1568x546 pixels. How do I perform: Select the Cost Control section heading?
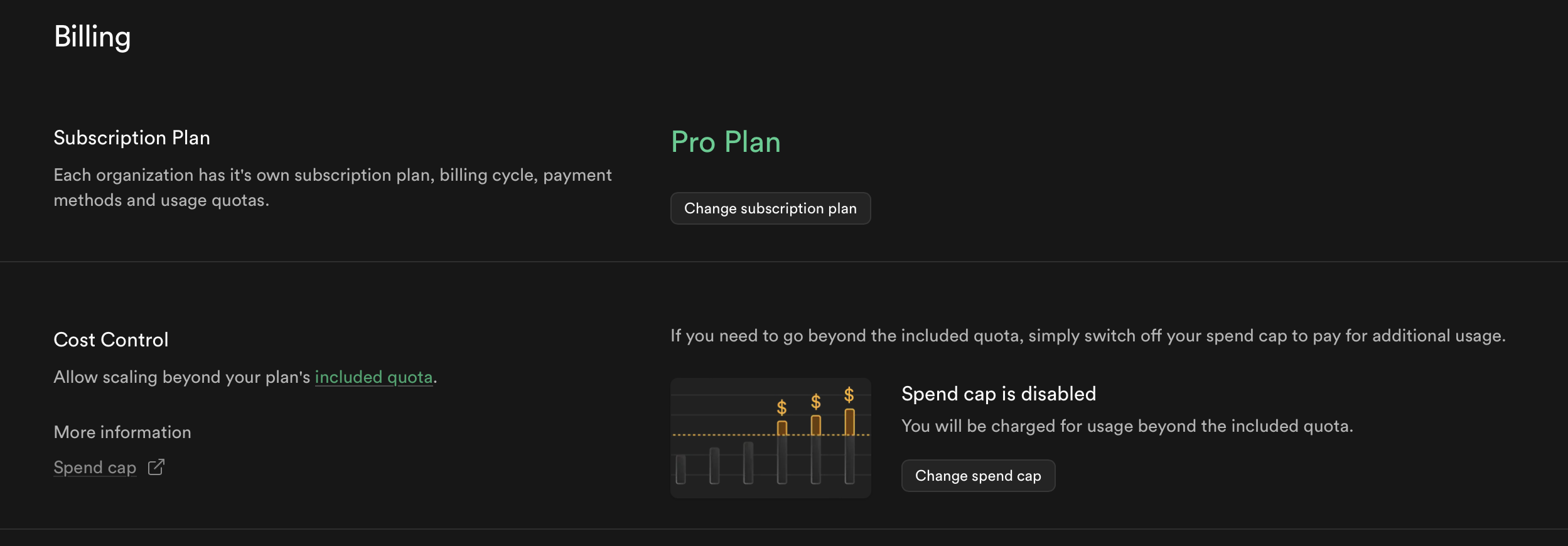111,340
